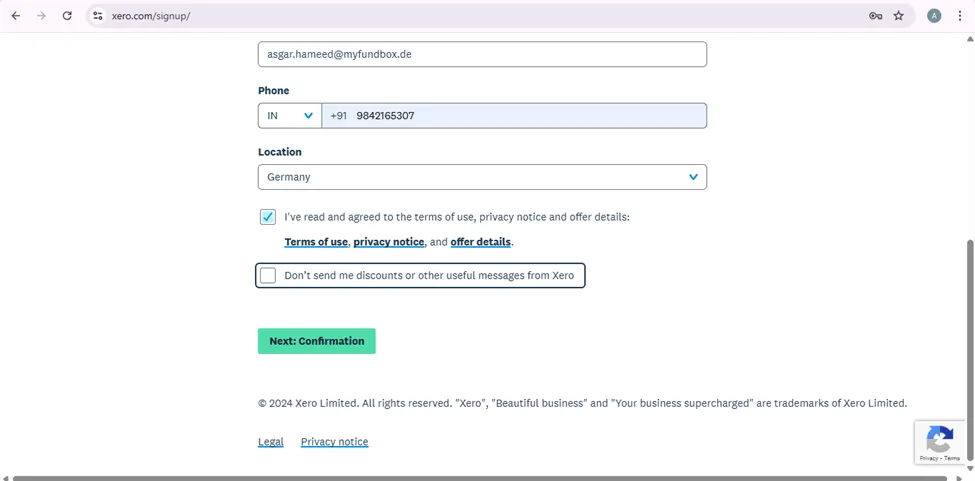This screenshot has width=975, height=481.
Task: Click Next: Confirmation button
Action: [317, 341]
